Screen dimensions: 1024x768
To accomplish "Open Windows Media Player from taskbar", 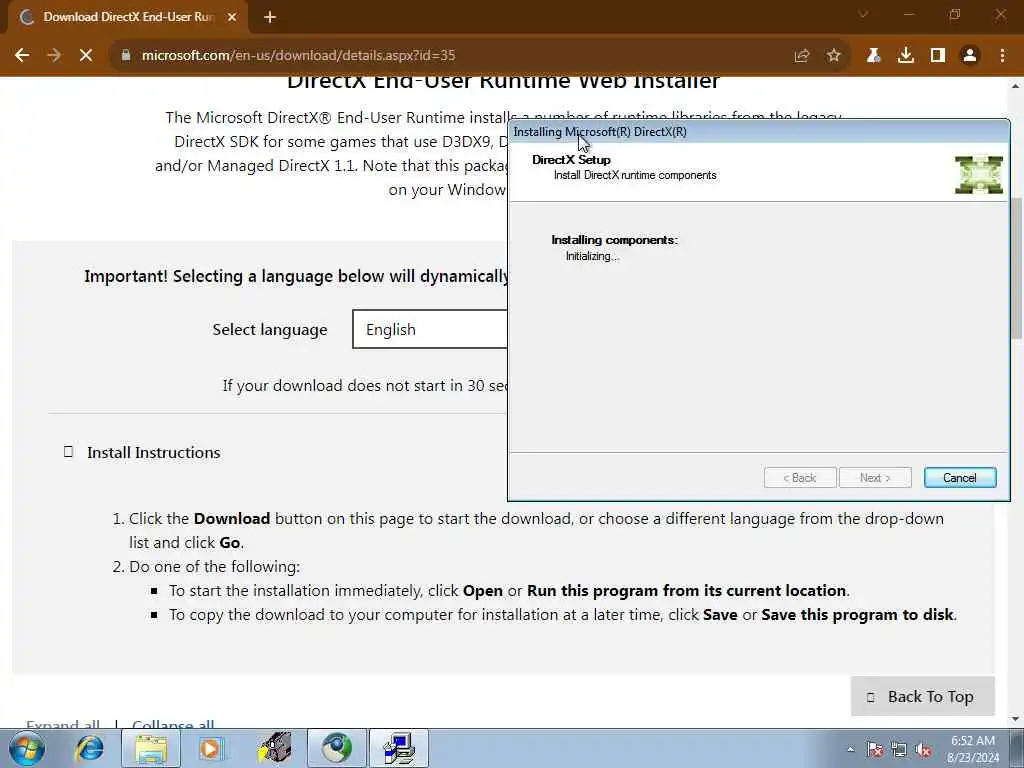I will pyautogui.click(x=212, y=748).
